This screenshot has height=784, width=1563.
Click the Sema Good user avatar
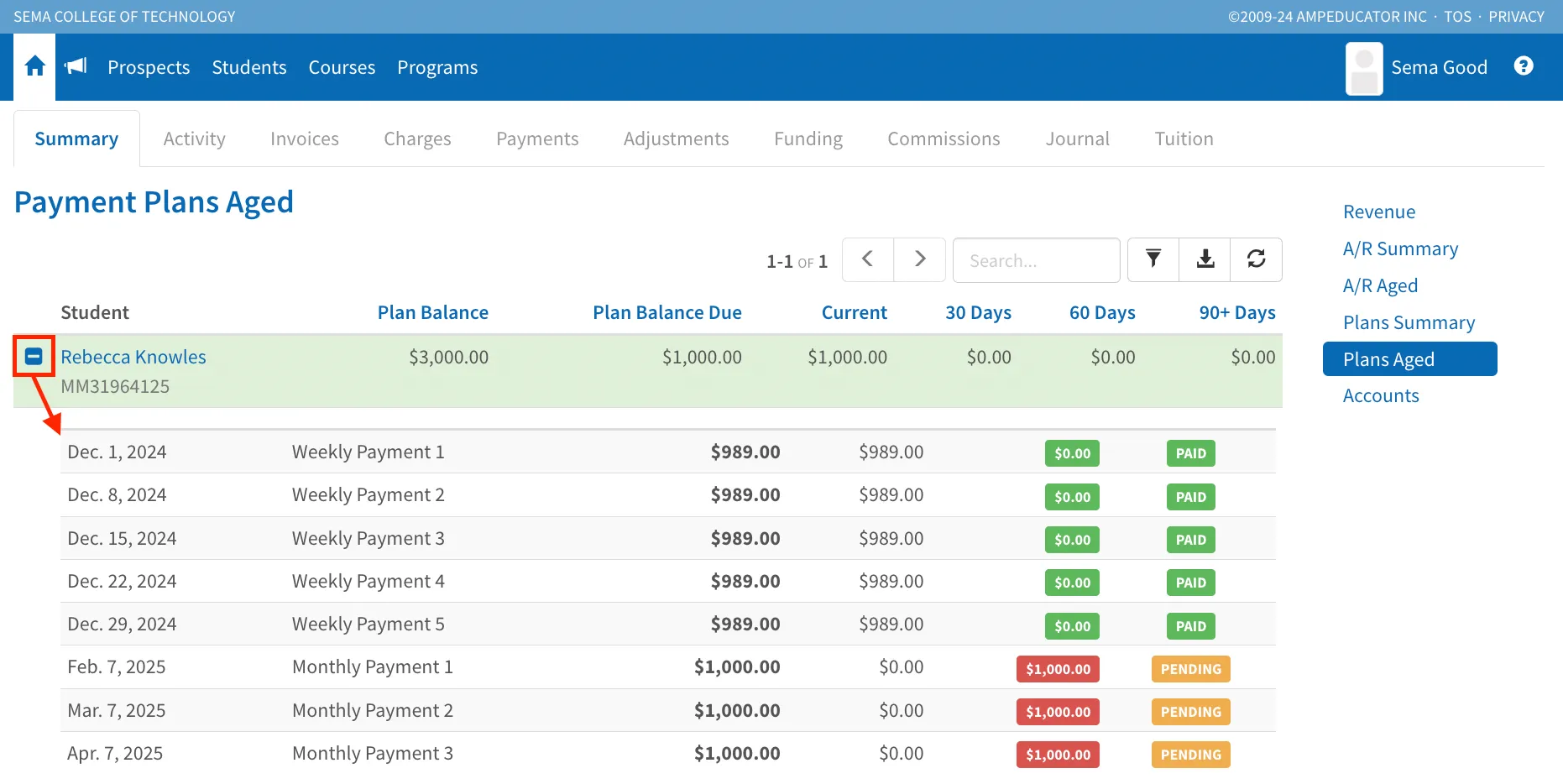point(1364,69)
